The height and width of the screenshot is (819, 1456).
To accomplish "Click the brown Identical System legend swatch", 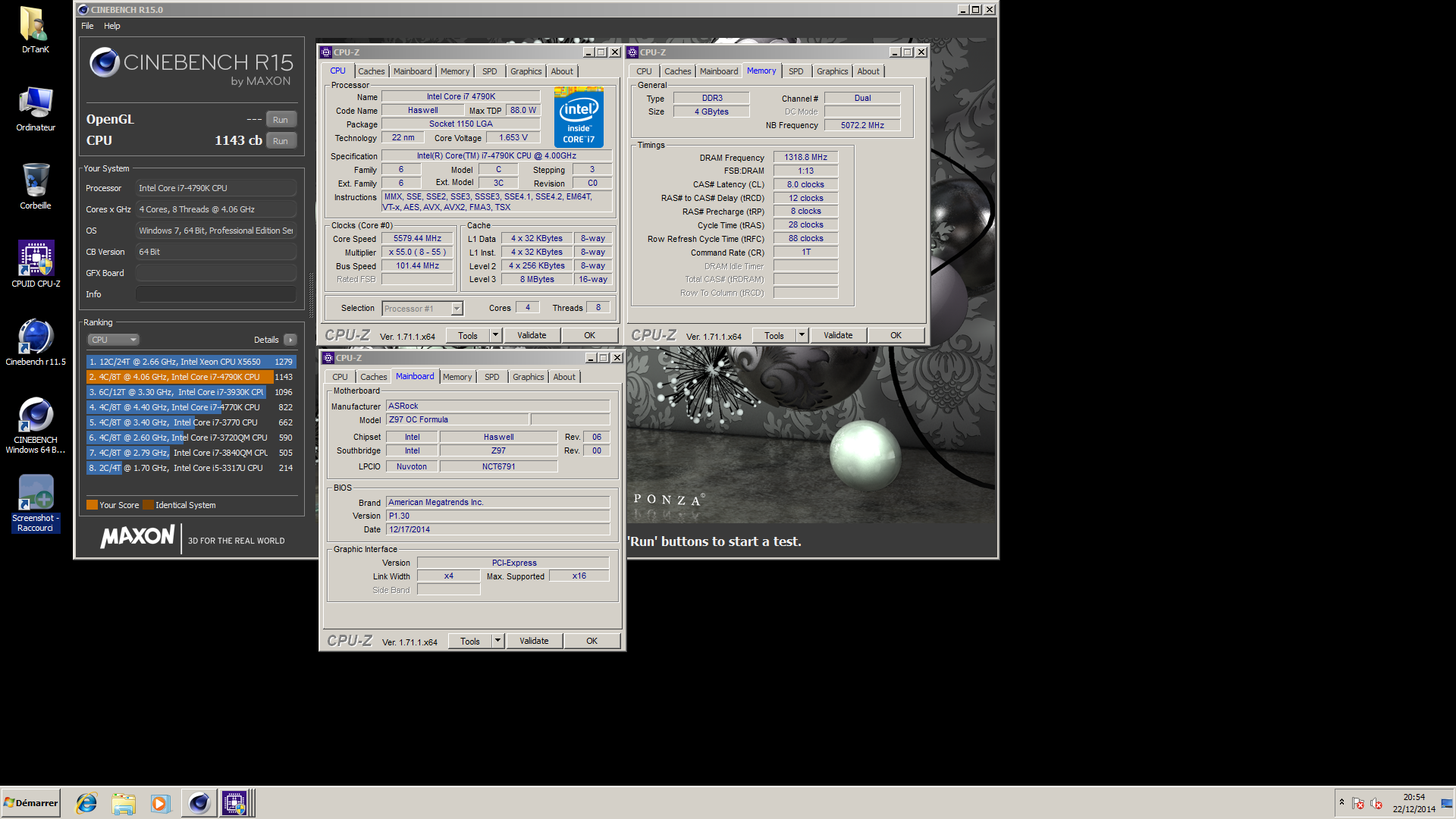I will (x=148, y=505).
